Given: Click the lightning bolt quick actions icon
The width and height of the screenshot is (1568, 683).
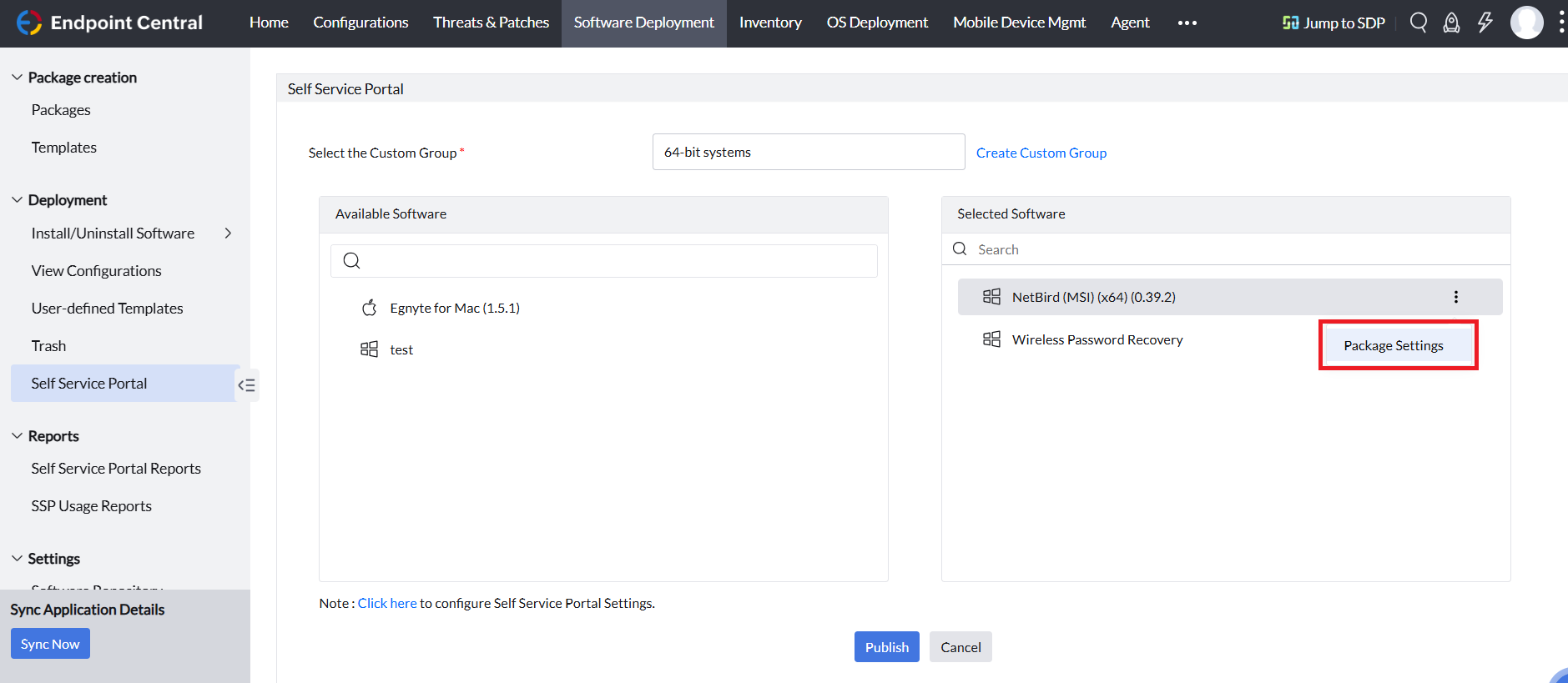Looking at the screenshot, I should click(1485, 23).
